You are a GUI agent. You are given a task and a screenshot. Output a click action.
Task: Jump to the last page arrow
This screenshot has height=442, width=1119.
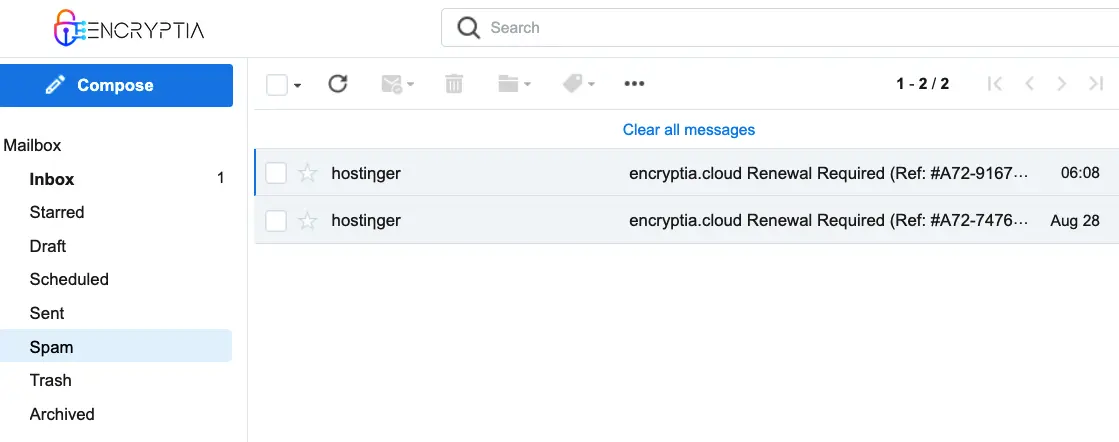click(1096, 84)
